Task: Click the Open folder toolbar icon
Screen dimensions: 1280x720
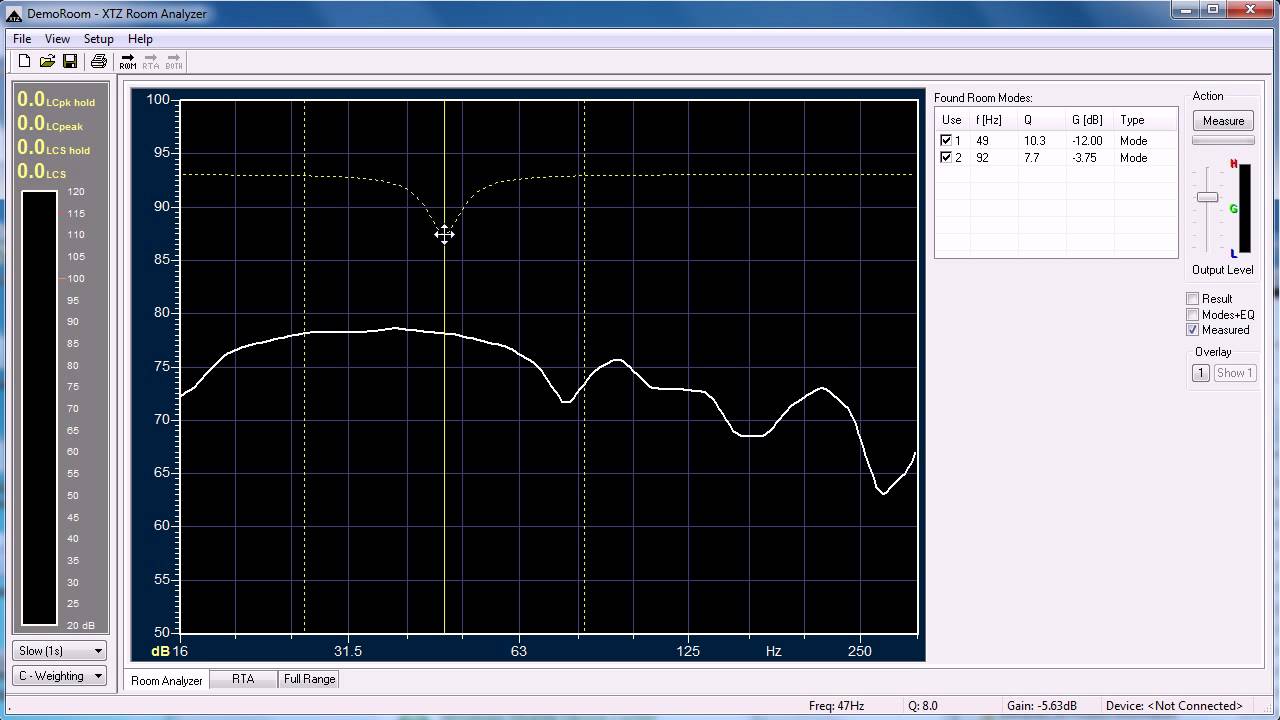Action: point(47,61)
